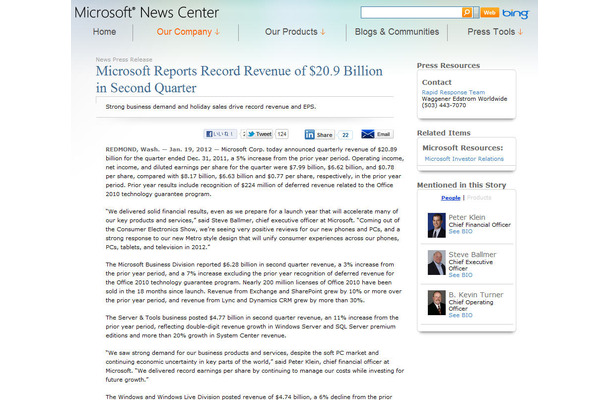The image size is (610, 400).
Task: Select the Web search scope button
Action: (x=489, y=12)
